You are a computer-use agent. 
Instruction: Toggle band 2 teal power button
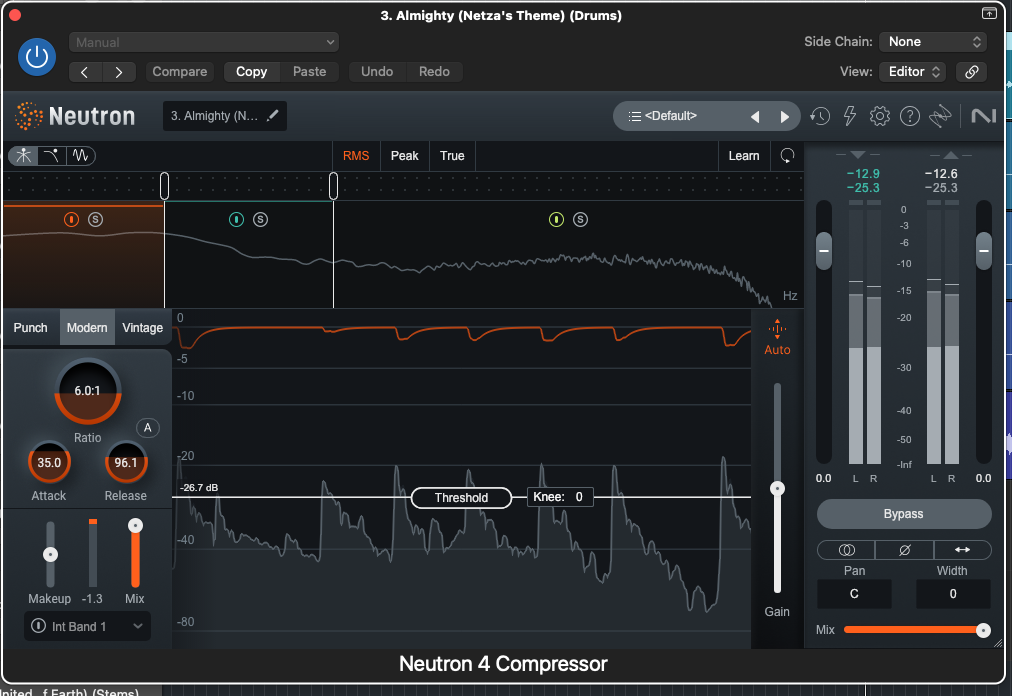point(236,220)
